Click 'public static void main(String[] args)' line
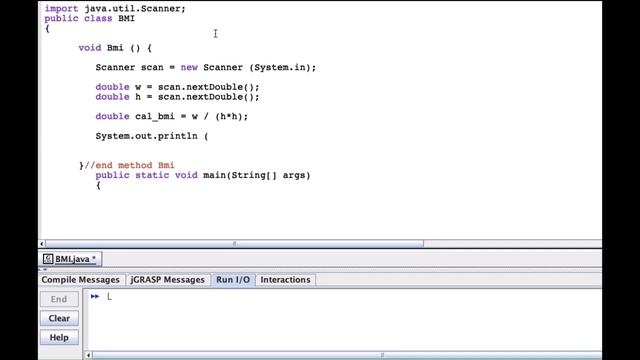 coord(203,175)
